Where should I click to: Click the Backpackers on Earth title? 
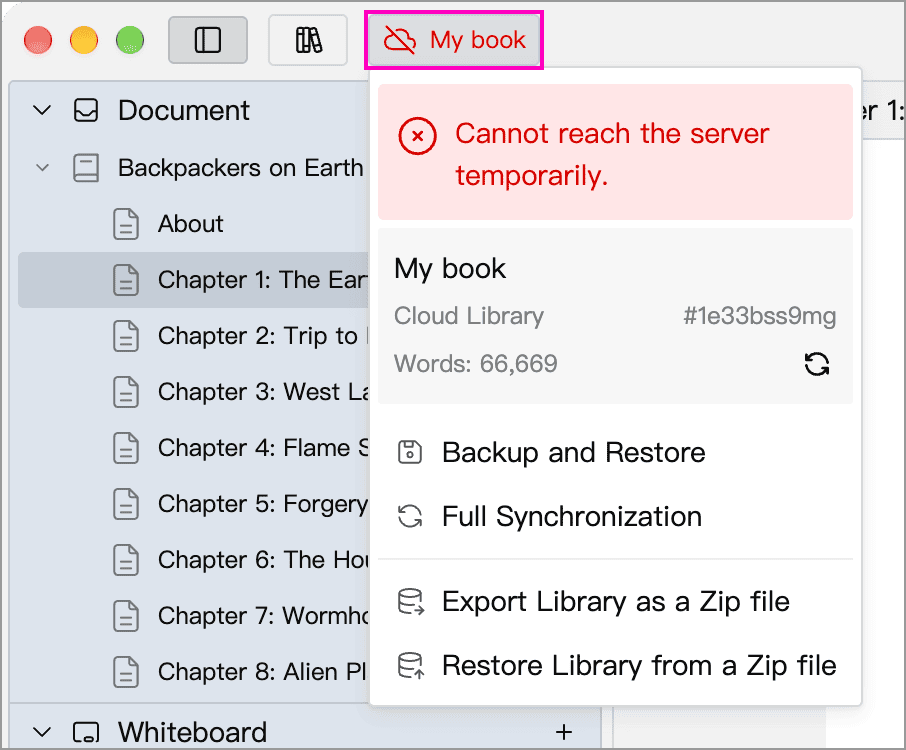click(240, 168)
